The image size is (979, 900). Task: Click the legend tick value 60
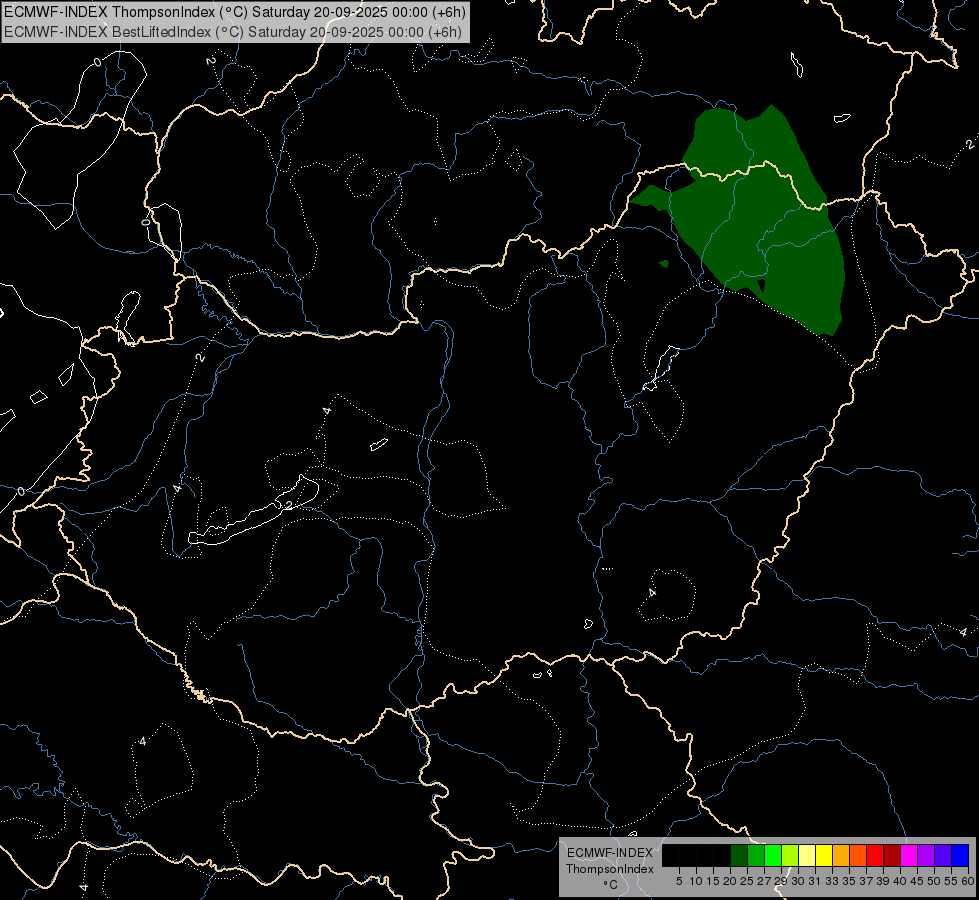[x=968, y=881]
